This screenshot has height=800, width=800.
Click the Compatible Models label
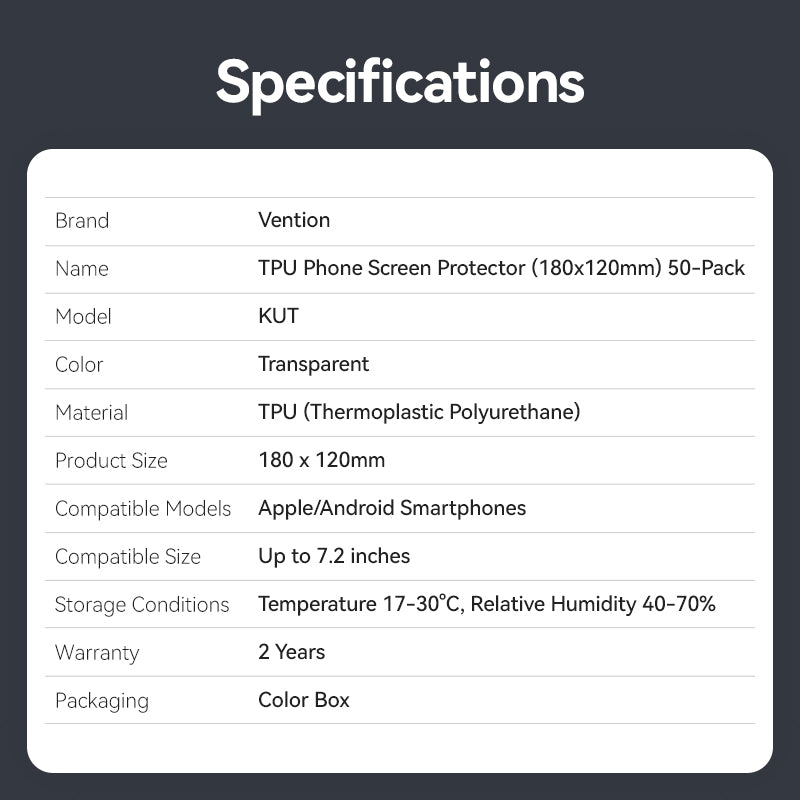coord(143,509)
